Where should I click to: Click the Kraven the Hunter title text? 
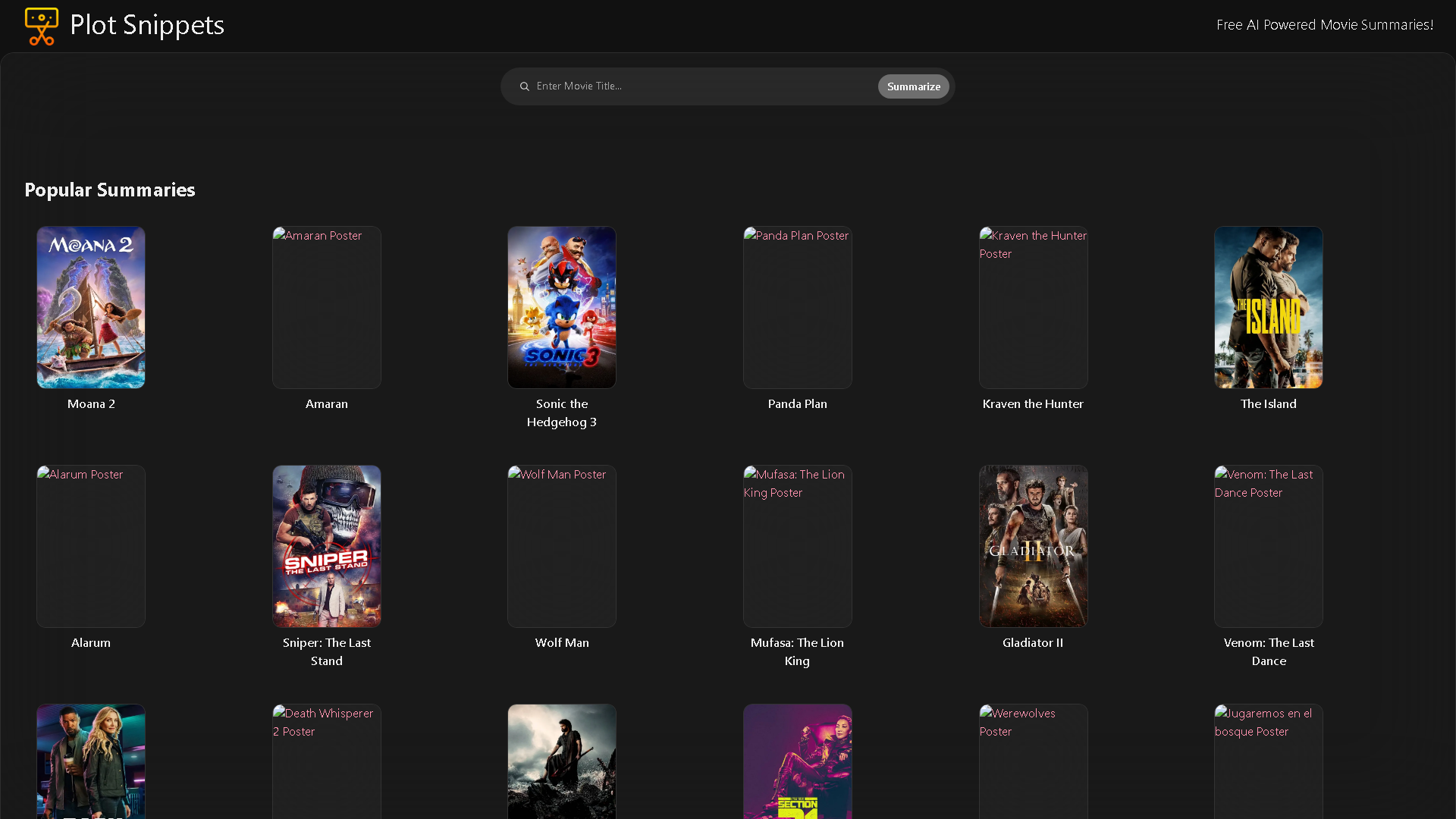[1033, 404]
